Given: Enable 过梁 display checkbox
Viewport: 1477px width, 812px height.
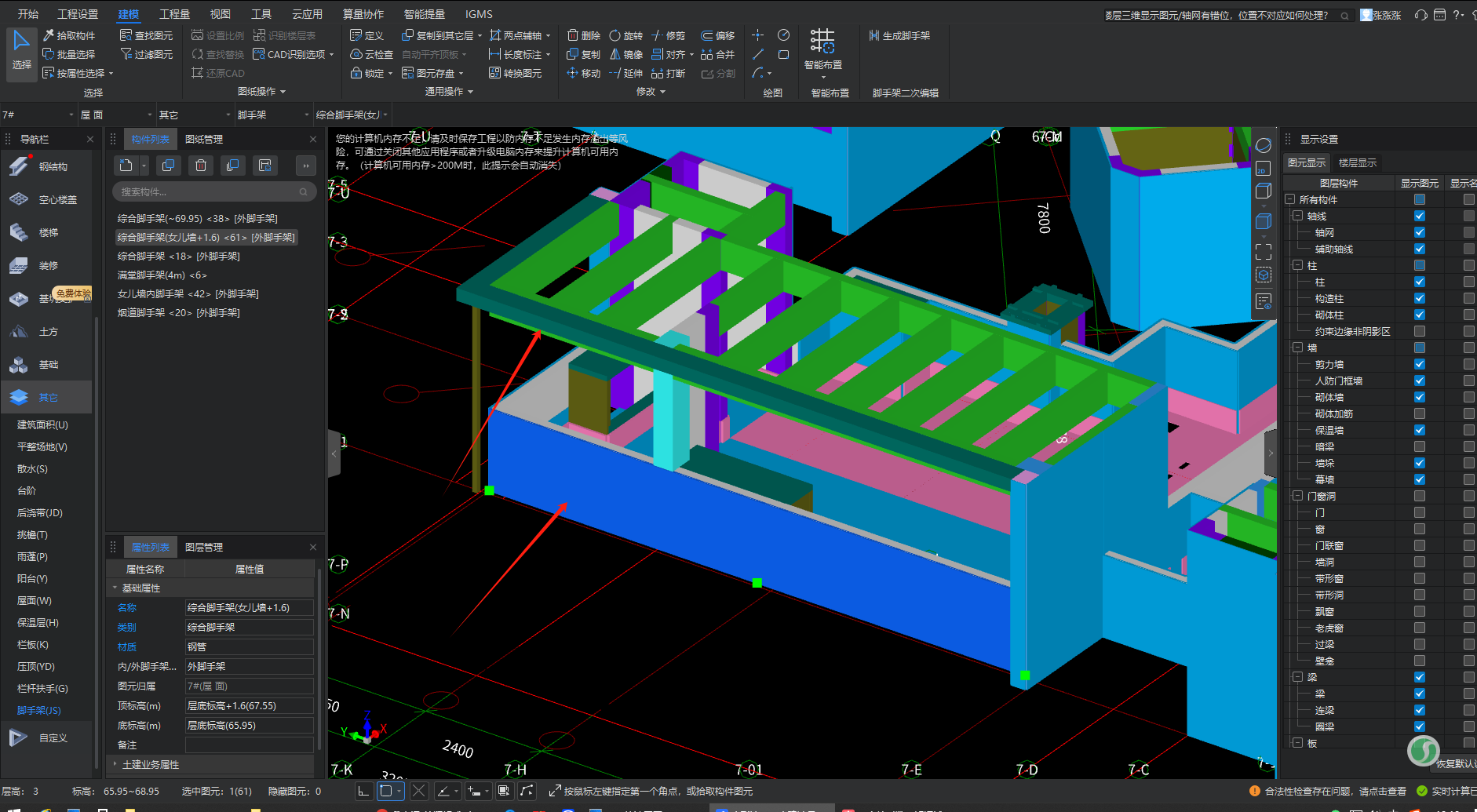Looking at the screenshot, I should [x=1420, y=644].
